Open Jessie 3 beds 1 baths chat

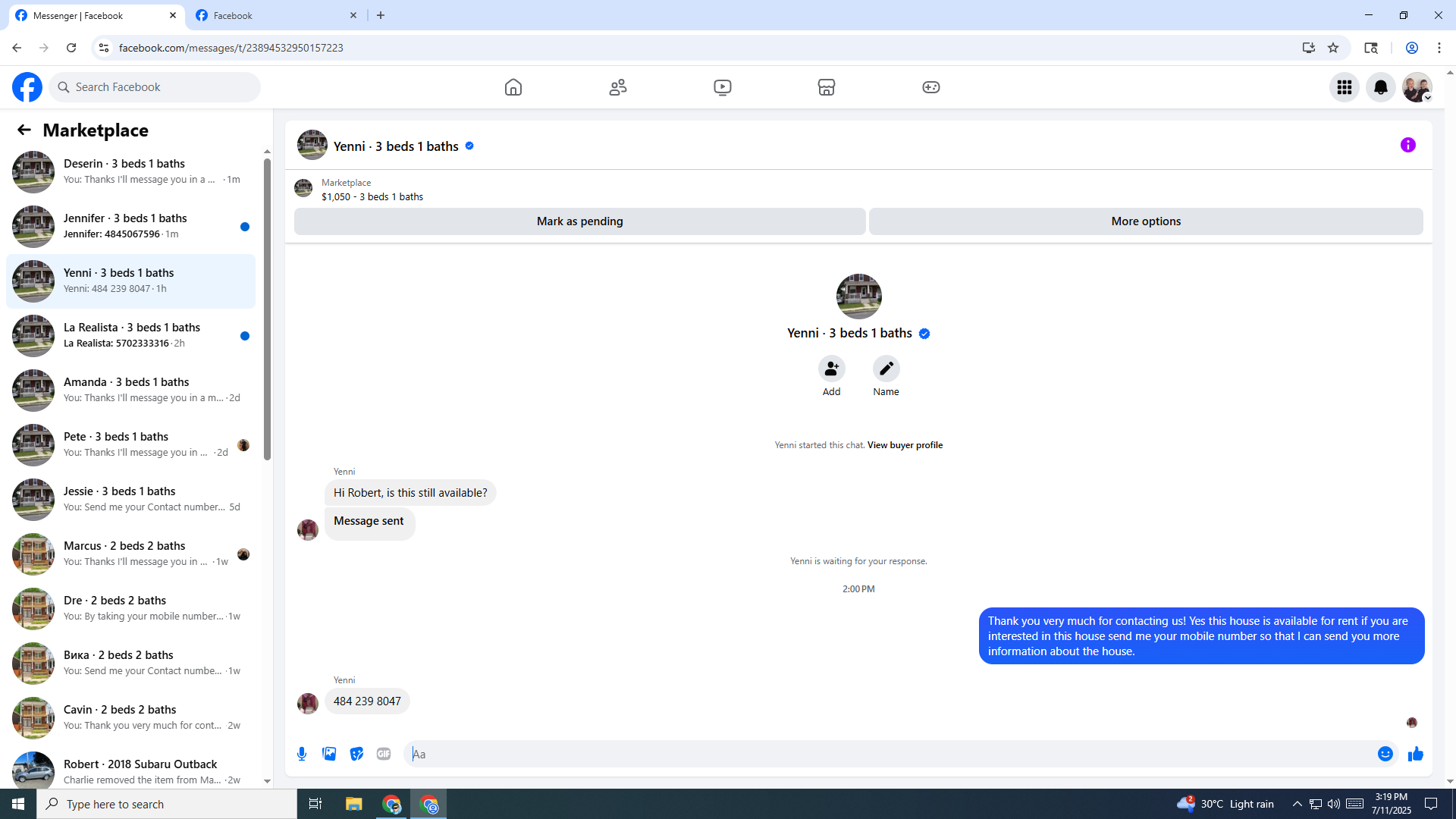[131, 500]
